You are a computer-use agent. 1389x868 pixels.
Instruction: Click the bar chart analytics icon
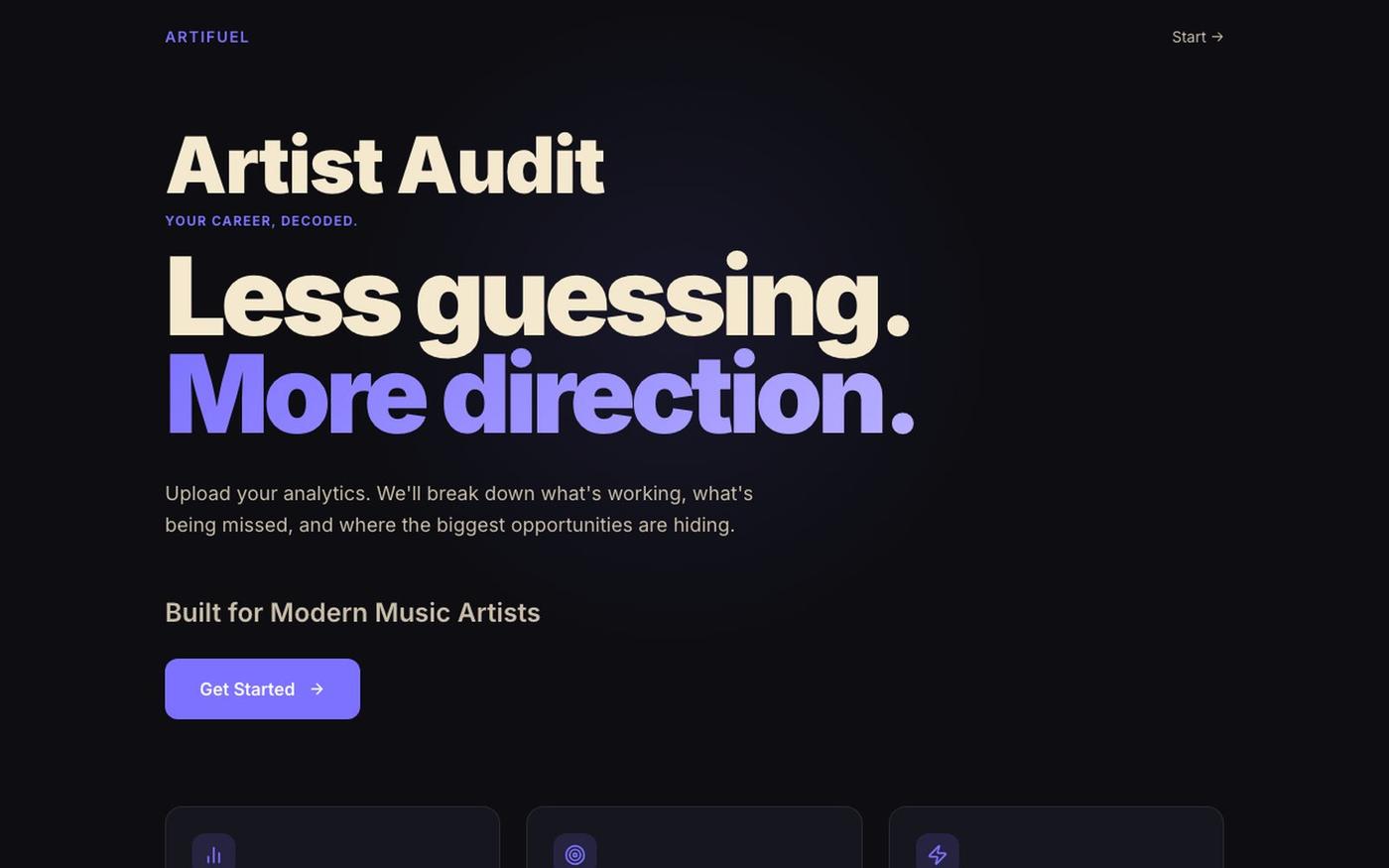click(213, 854)
